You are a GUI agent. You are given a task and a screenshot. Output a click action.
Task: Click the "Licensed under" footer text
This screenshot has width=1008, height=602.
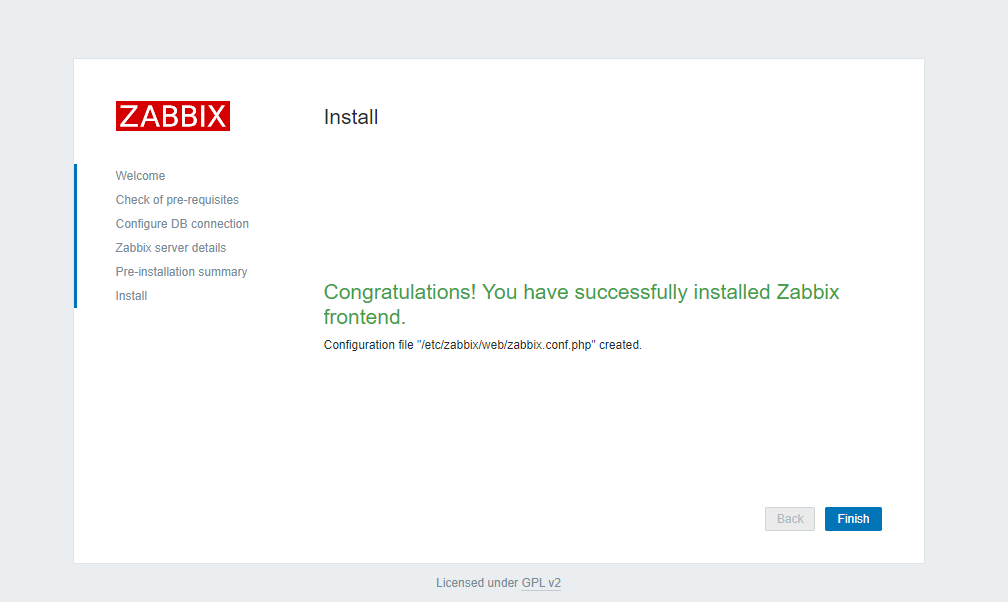point(477,583)
